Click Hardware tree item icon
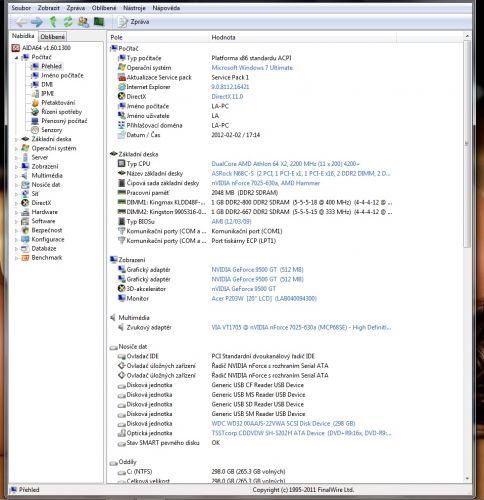484x500 pixels. click(x=25, y=212)
